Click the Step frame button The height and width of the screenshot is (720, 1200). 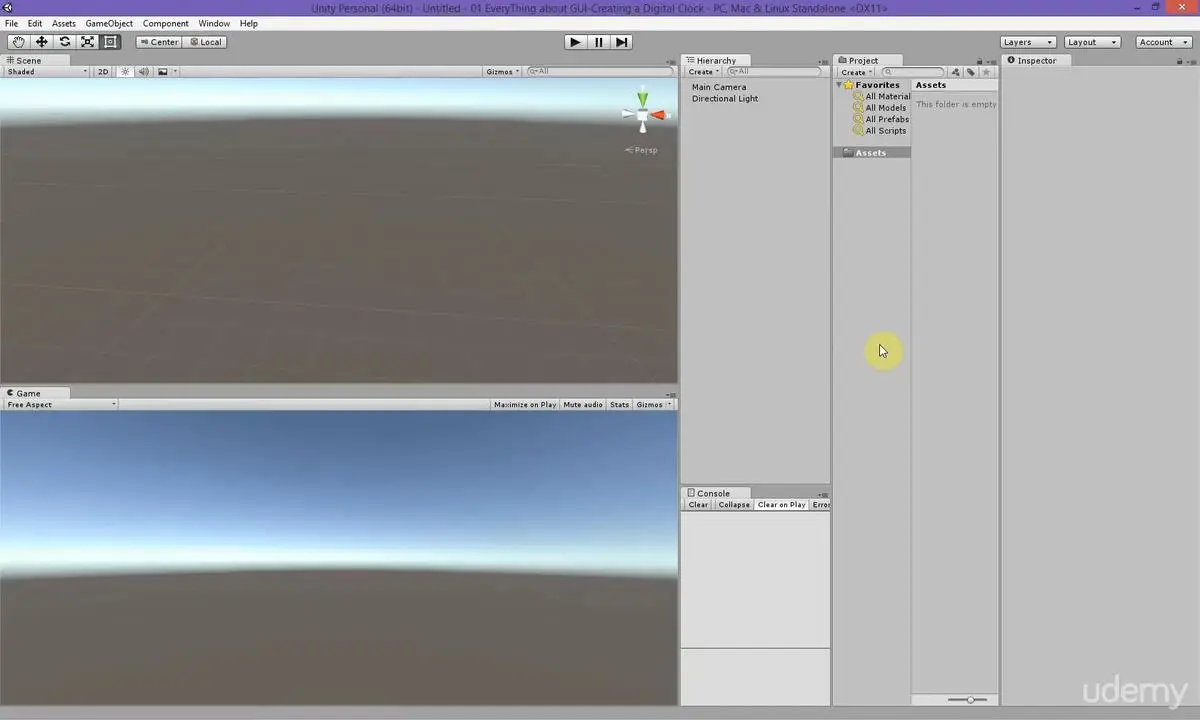[x=621, y=42]
